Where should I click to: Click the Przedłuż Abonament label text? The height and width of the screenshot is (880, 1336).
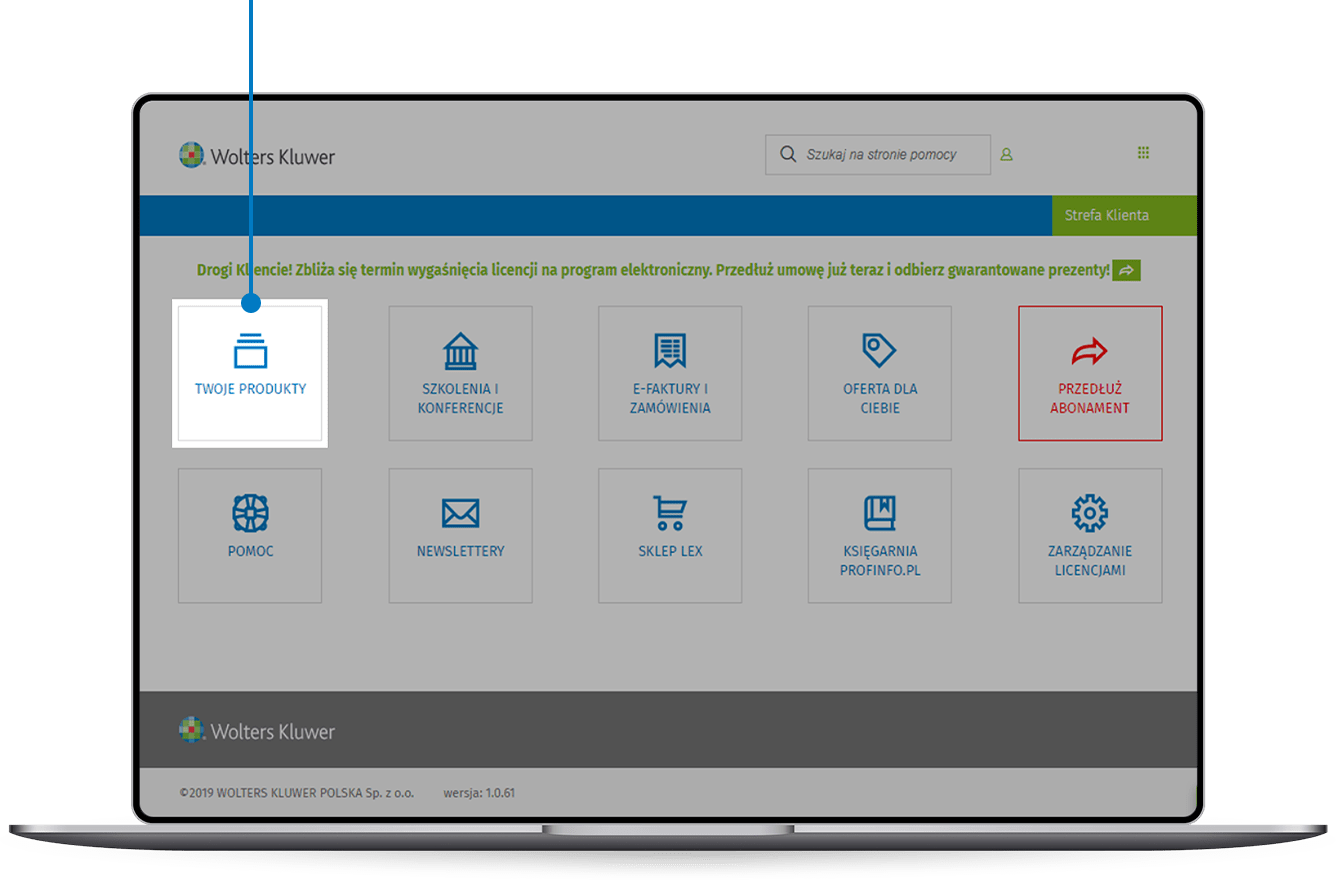[1090, 398]
